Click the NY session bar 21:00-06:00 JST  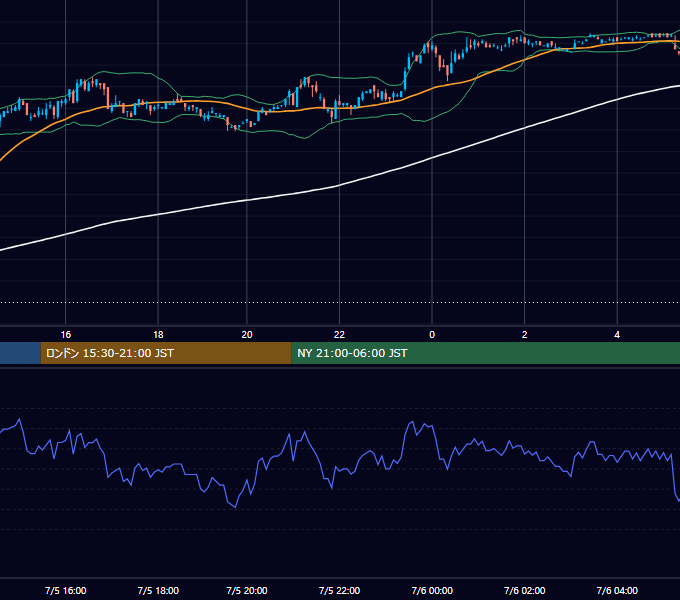[485, 353]
